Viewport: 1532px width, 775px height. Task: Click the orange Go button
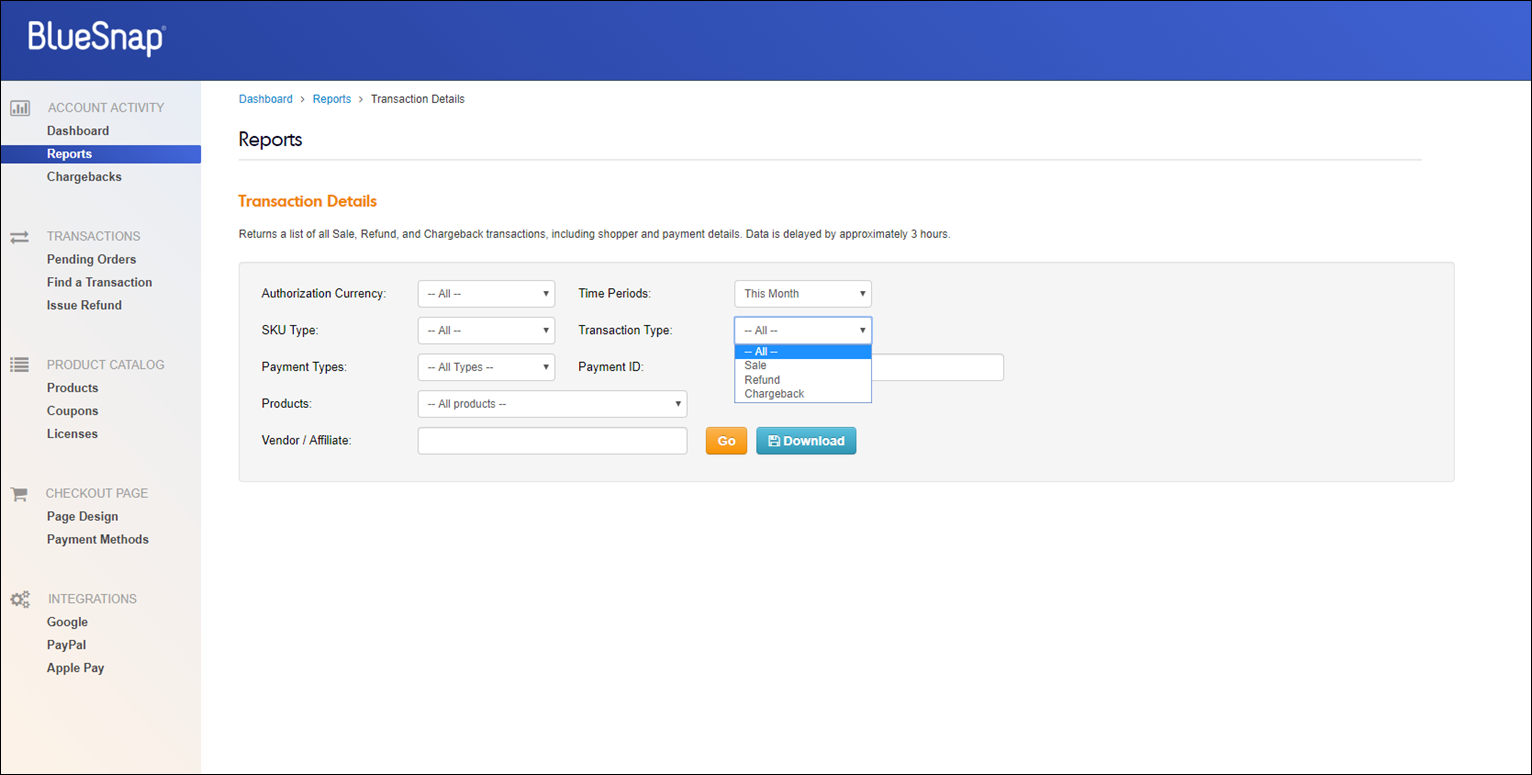coord(726,441)
